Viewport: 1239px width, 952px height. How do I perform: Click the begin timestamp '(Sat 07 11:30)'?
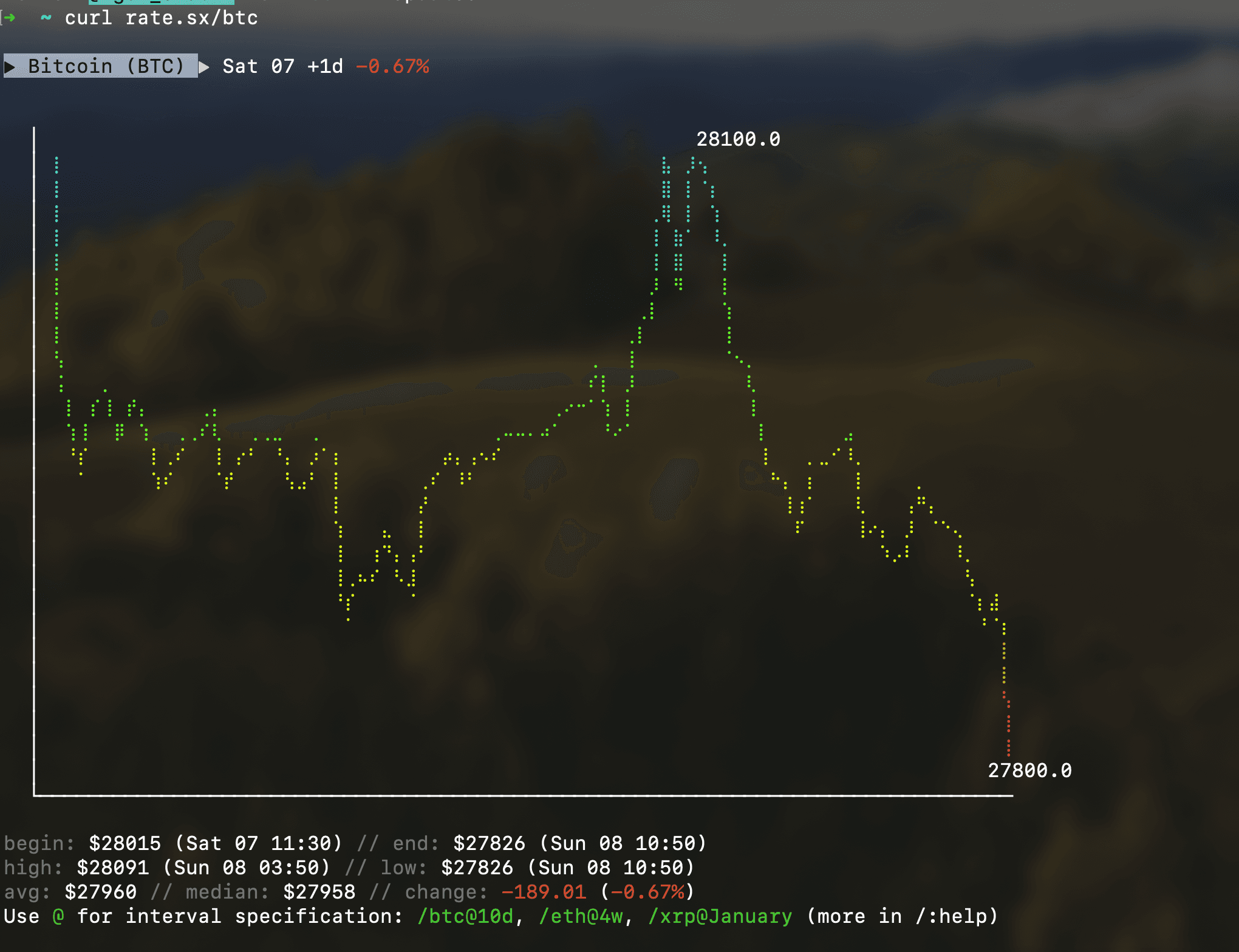point(259,843)
